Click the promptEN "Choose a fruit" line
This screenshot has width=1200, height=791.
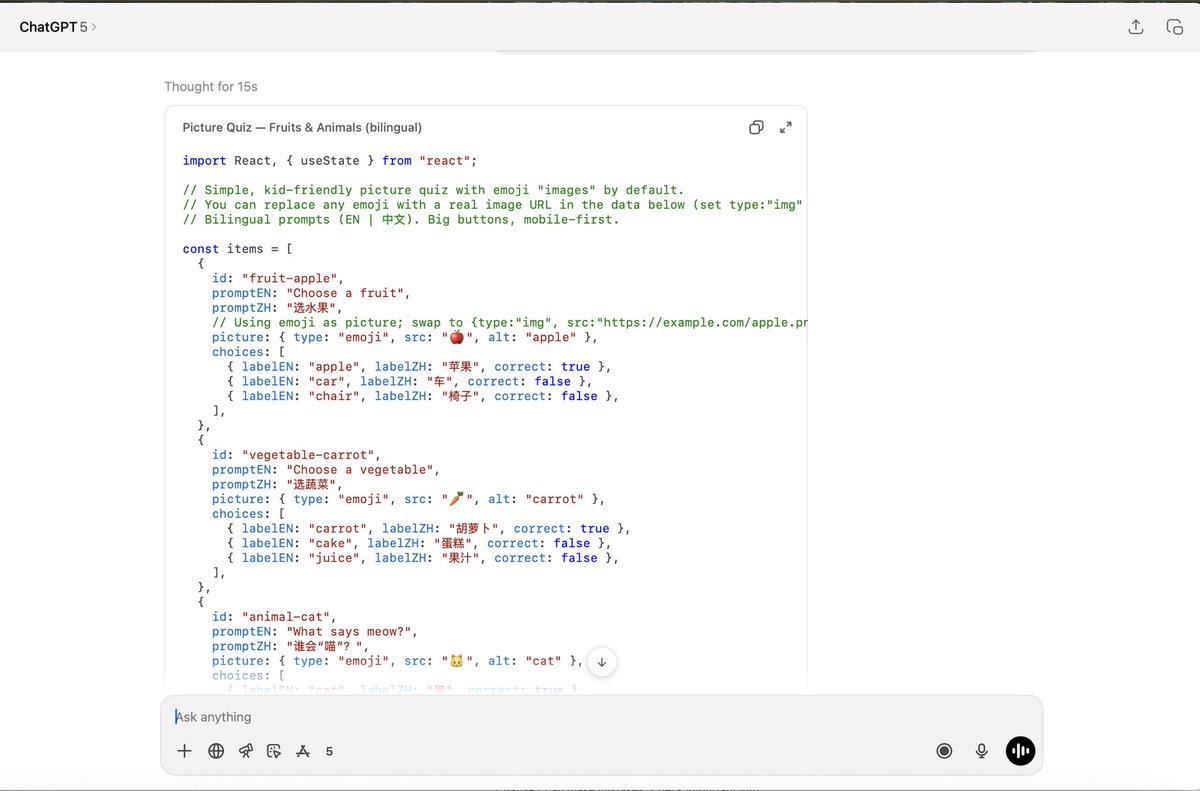coord(311,293)
